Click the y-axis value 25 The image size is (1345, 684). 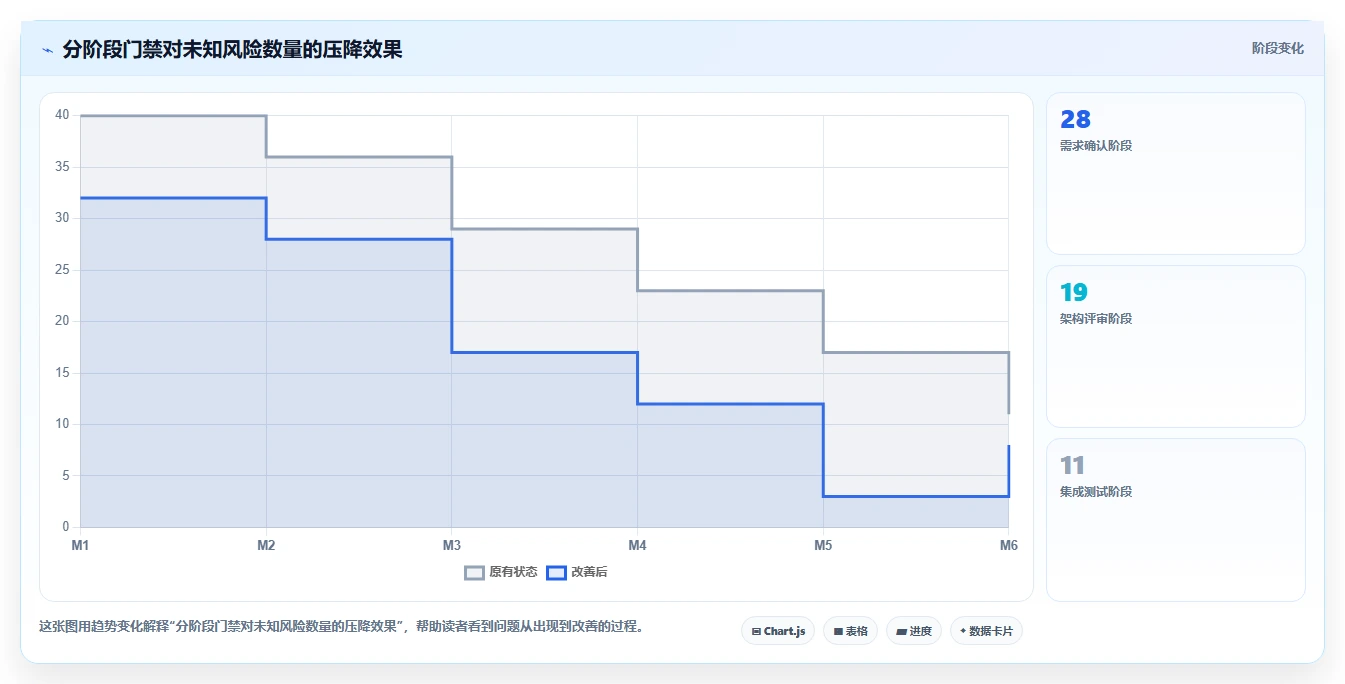(62, 270)
